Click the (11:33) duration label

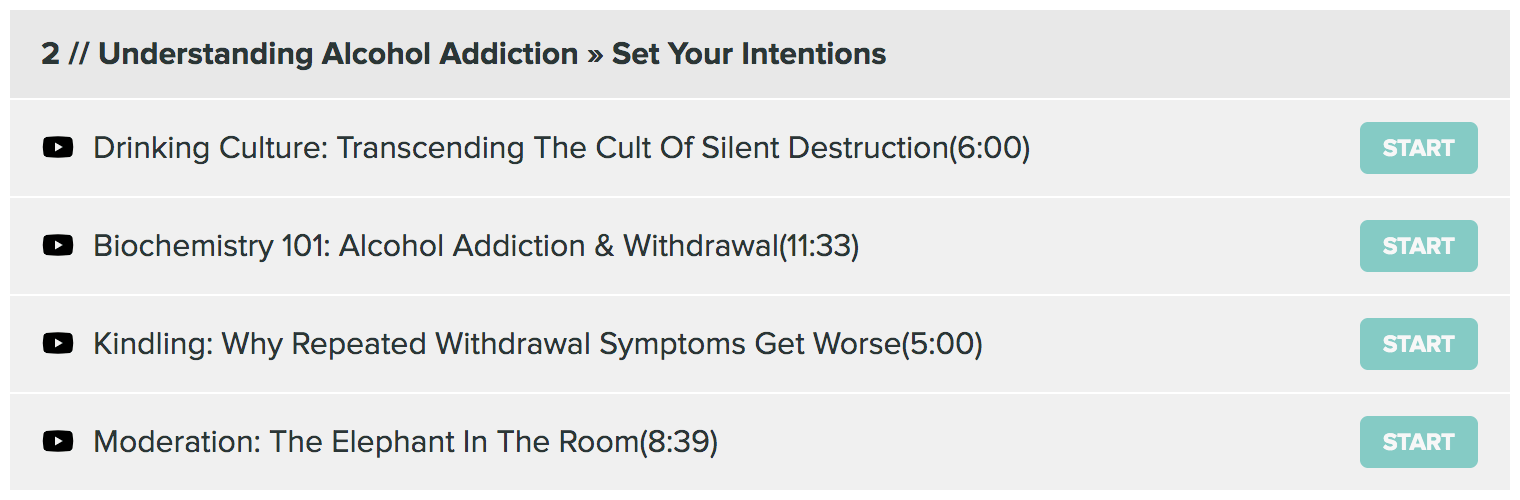click(819, 246)
